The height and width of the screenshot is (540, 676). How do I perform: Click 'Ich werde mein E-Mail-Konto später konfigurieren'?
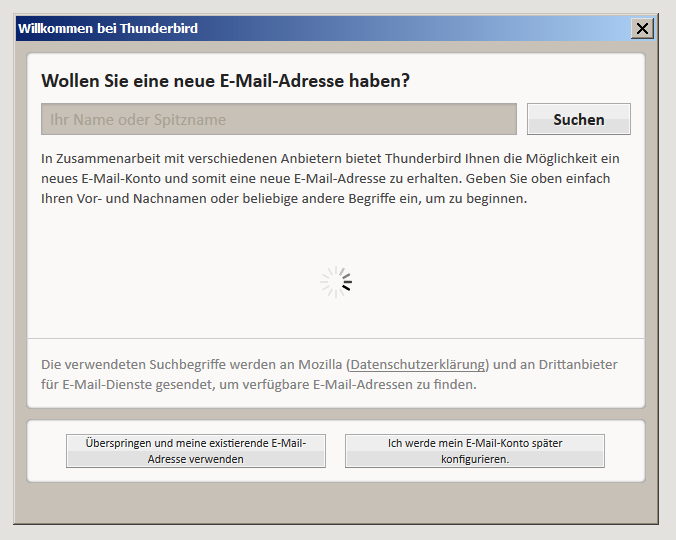tap(475, 451)
